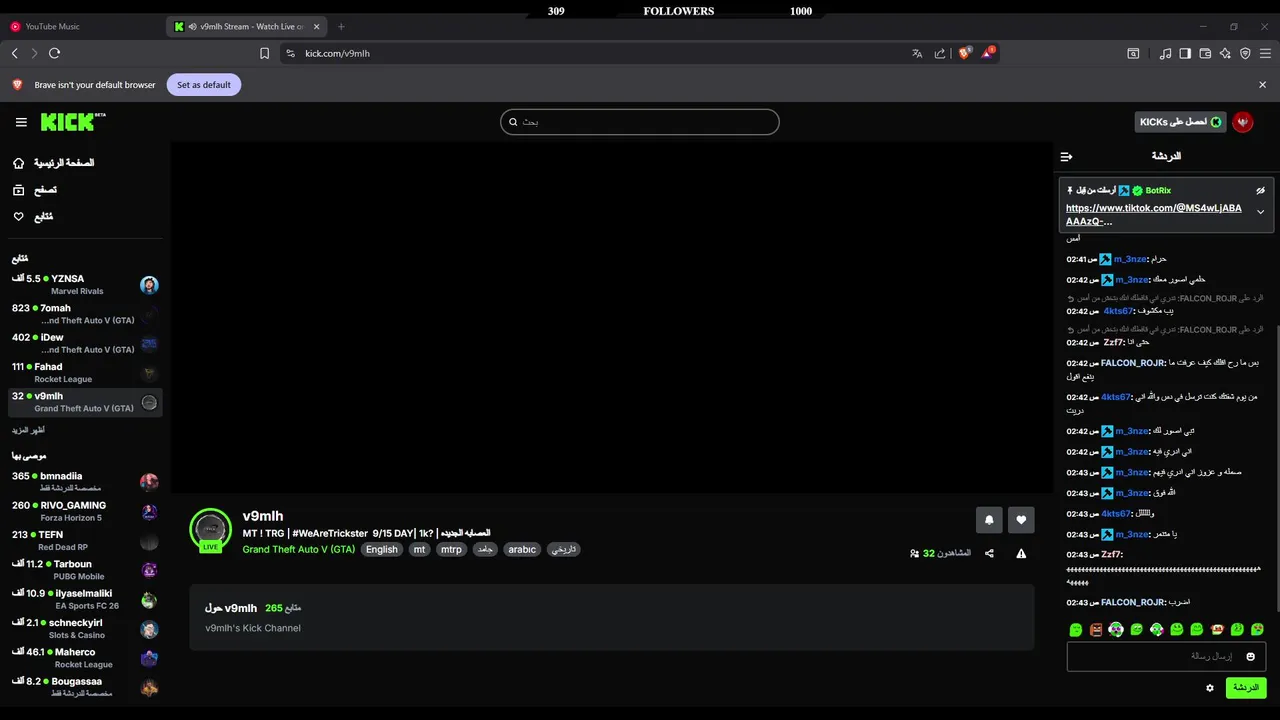Collapse the chat panel using the arrow icon
The height and width of the screenshot is (720, 1280).
coord(1066,156)
